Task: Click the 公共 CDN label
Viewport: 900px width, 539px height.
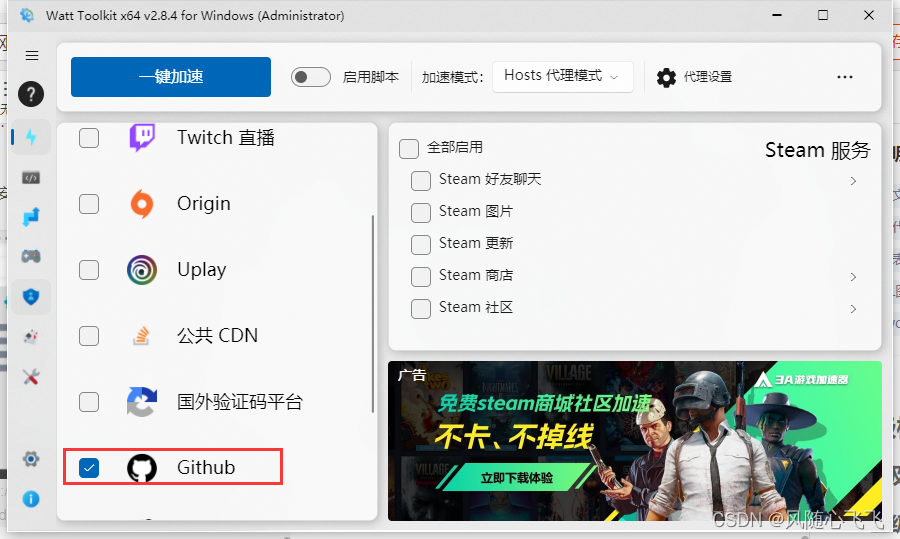Action: click(218, 336)
